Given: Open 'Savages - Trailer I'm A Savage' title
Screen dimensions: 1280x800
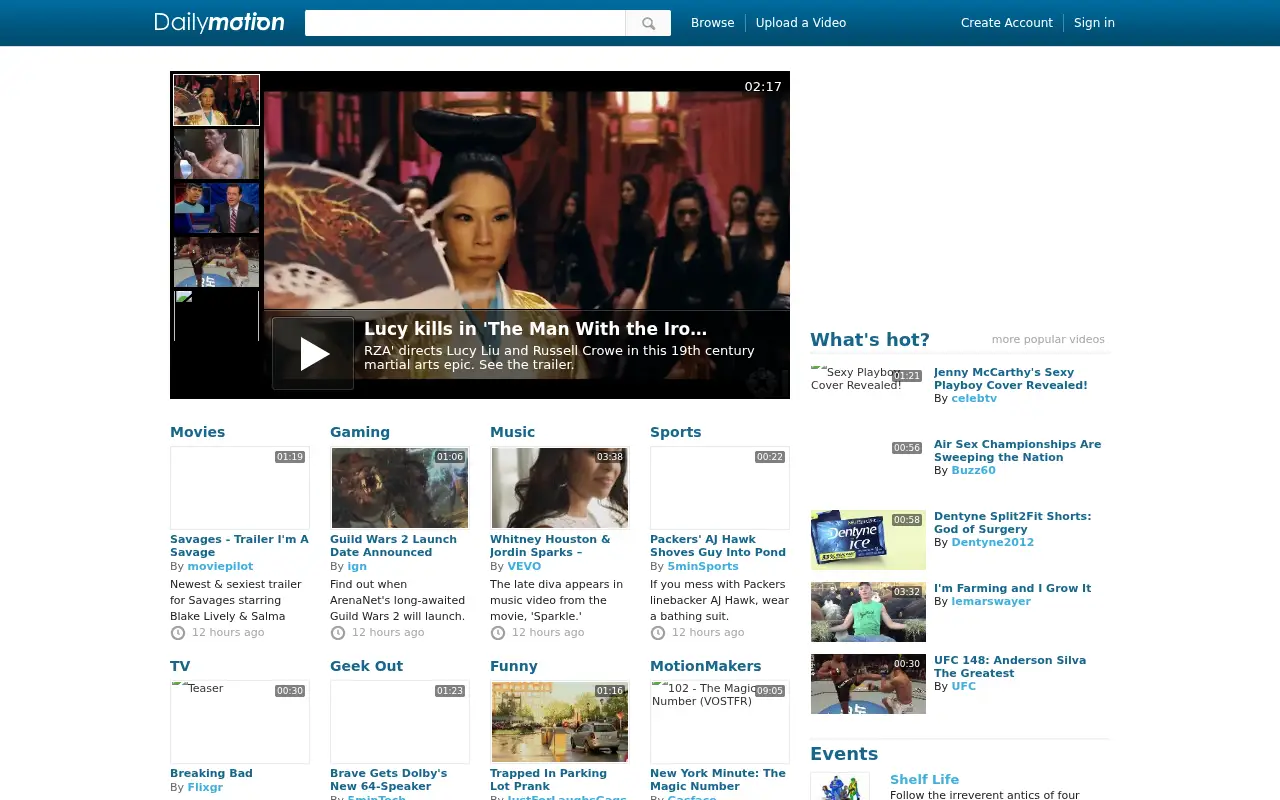Looking at the screenshot, I should coord(239,546).
